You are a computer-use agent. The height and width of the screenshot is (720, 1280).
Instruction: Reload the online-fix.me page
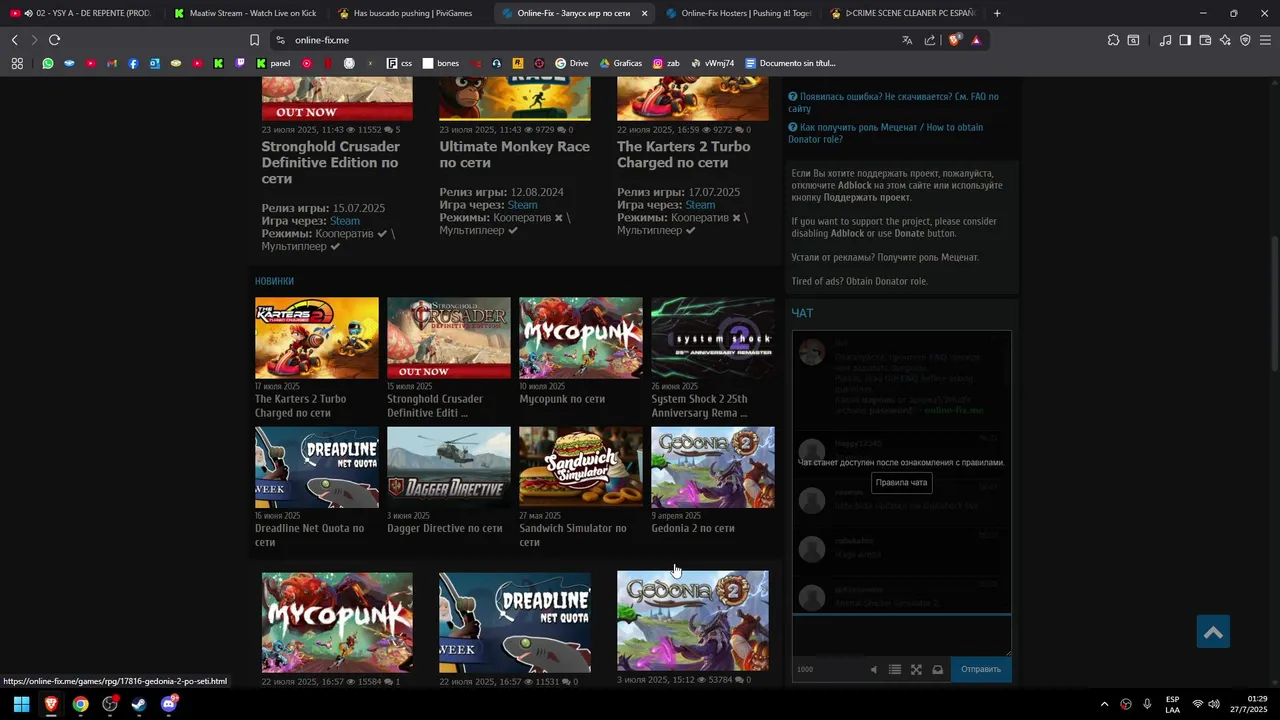(x=54, y=40)
